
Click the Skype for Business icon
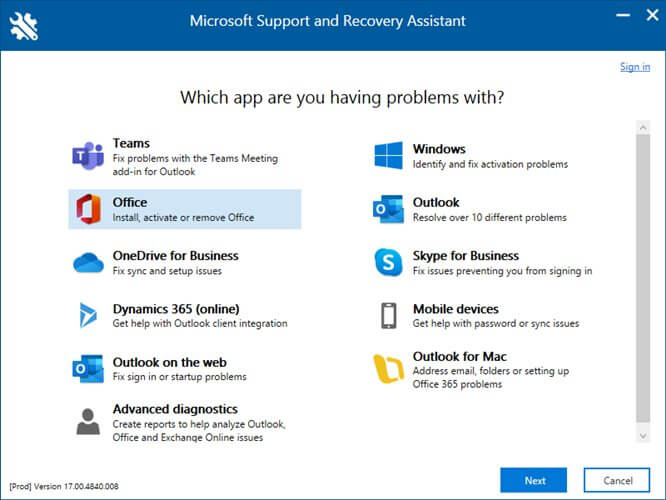click(388, 262)
